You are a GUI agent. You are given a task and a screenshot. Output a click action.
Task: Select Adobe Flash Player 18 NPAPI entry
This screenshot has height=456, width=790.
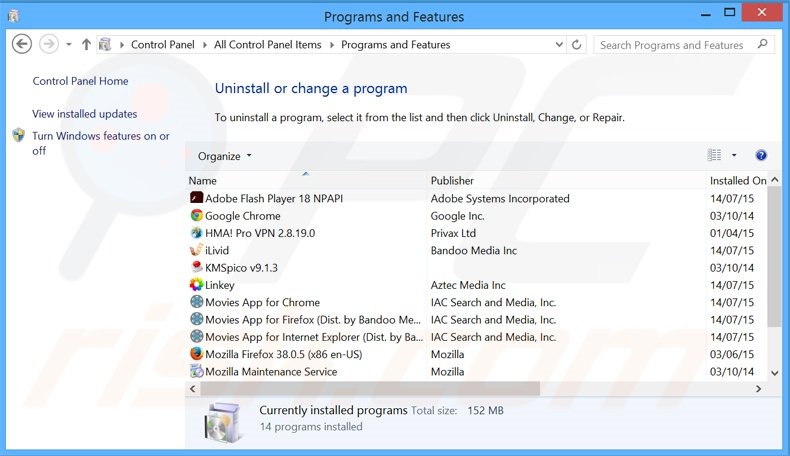point(274,199)
